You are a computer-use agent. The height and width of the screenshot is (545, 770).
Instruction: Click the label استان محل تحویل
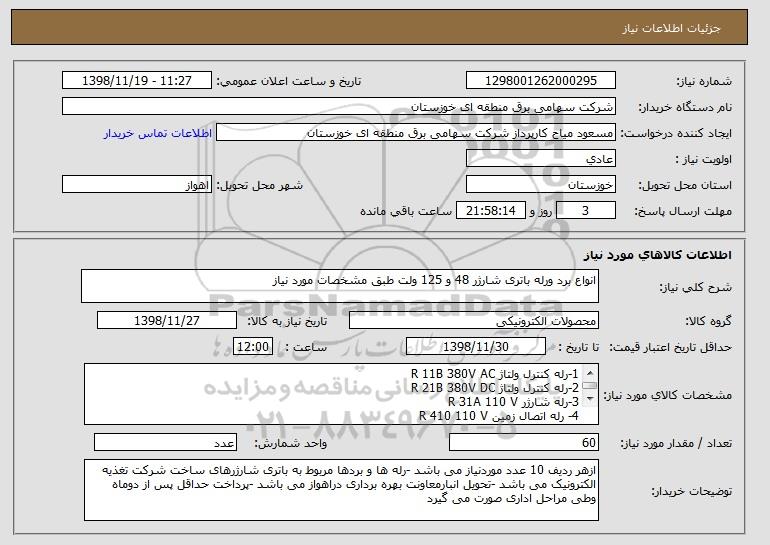[x=685, y=185]
